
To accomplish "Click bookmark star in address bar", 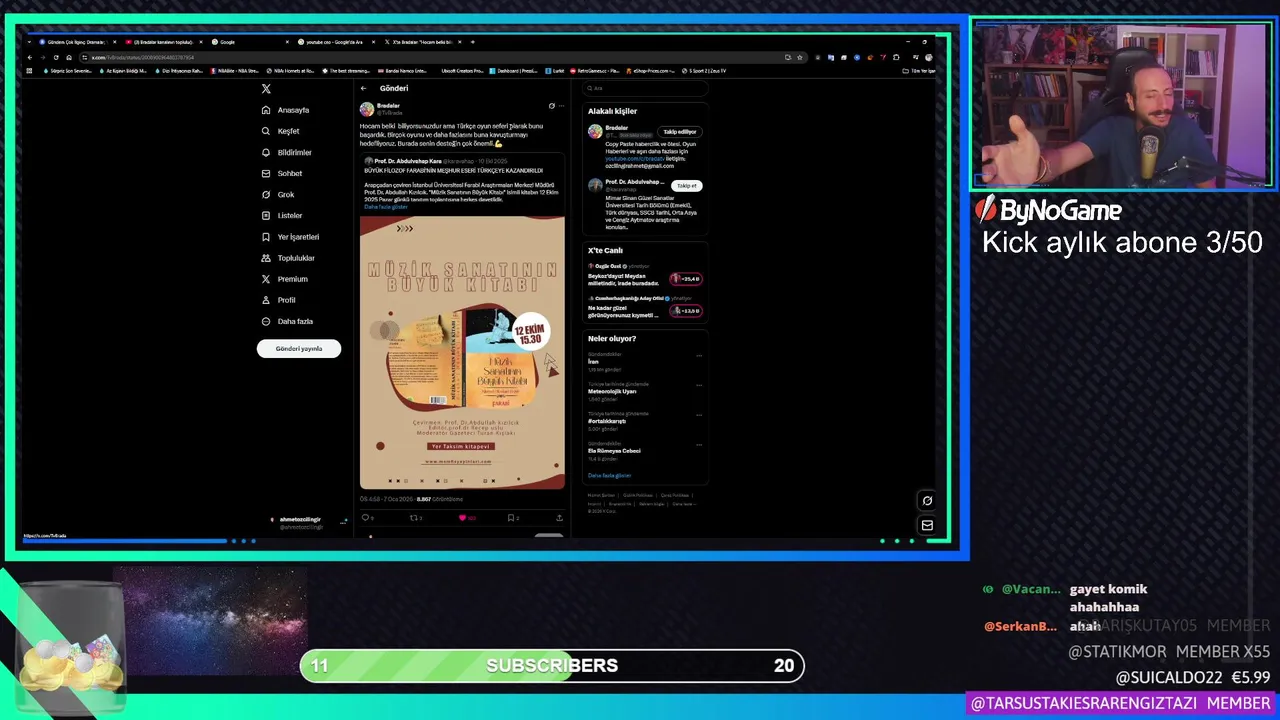I will click(x=799, y=57).
